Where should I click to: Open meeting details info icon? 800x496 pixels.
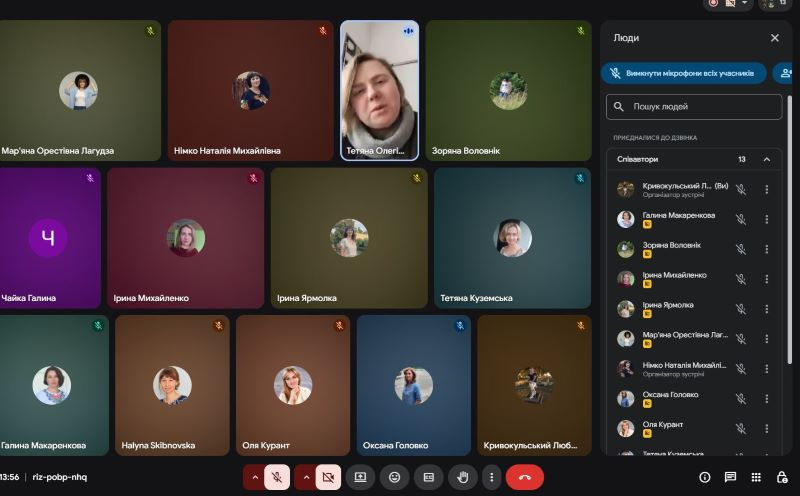click(x=704, y=477)
